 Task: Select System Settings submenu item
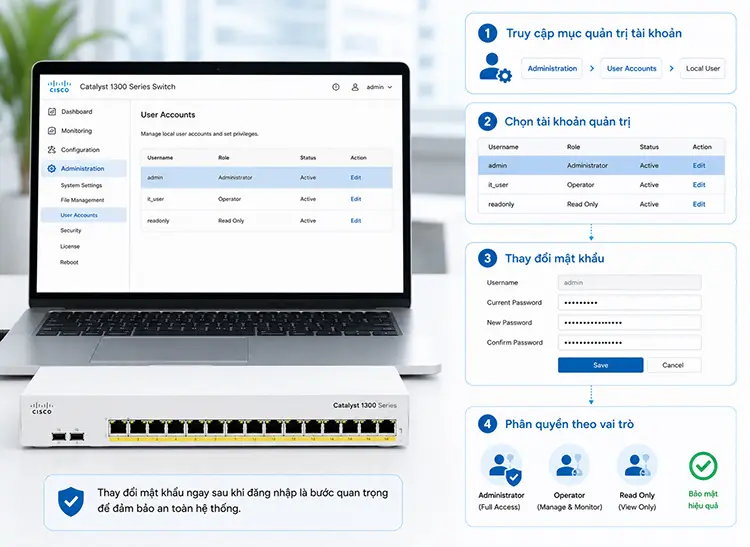coord(81,185)
